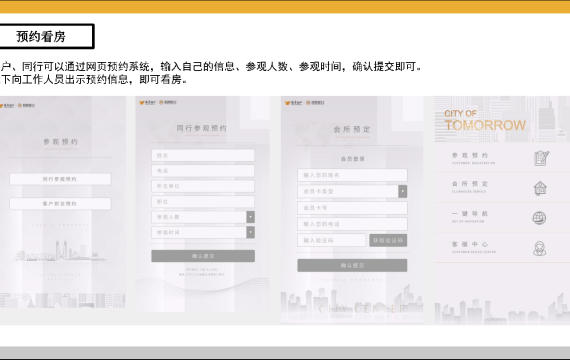570x360 pixels.
Task: Click the 同行参观预约 button
Action: click(x=60, y=179)
